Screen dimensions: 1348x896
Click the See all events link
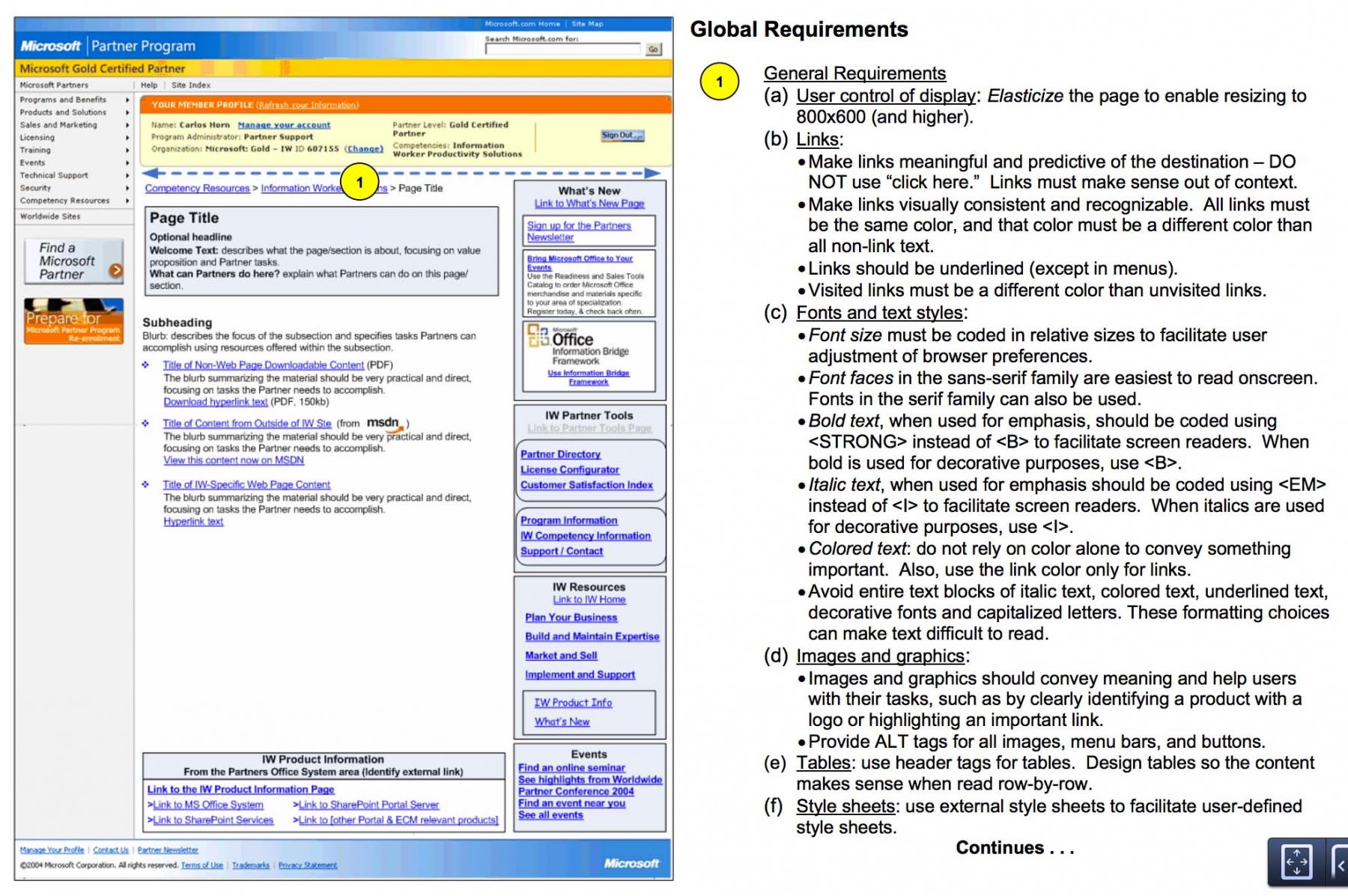pyautogui.click(x=550, y=815)
